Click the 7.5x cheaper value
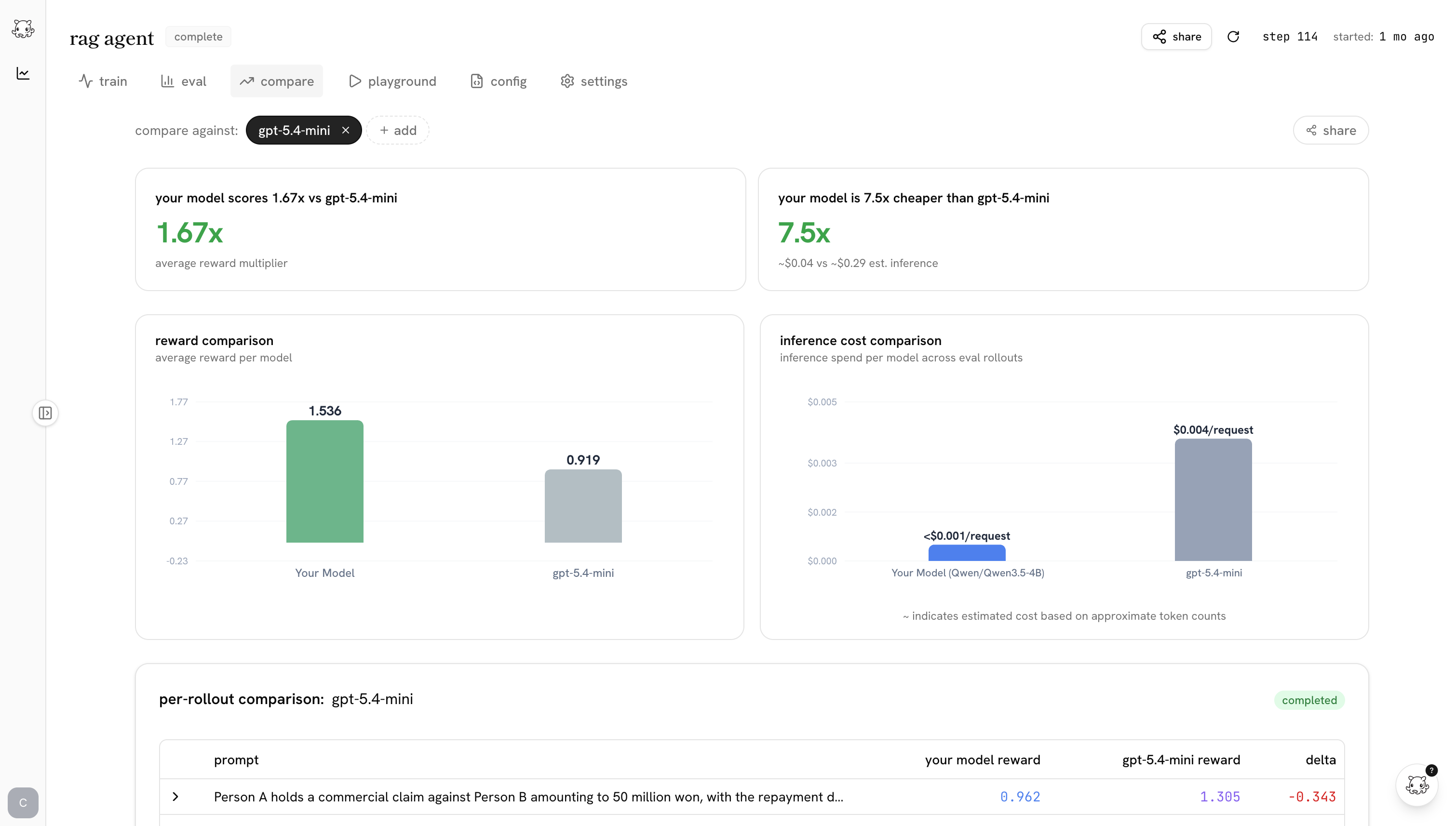This screenshot has width=1456, height=826. [x=804, y=233]
